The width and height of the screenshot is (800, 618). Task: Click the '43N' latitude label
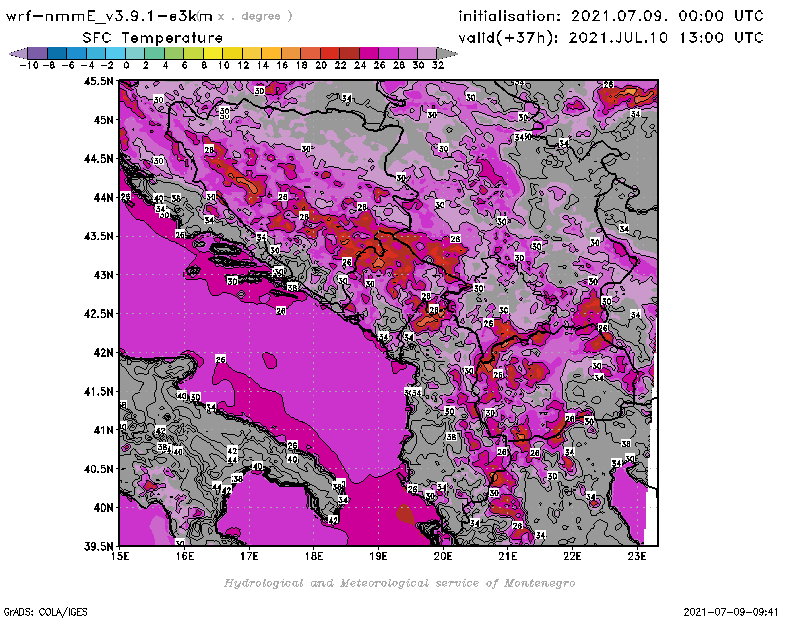[103, 275]
